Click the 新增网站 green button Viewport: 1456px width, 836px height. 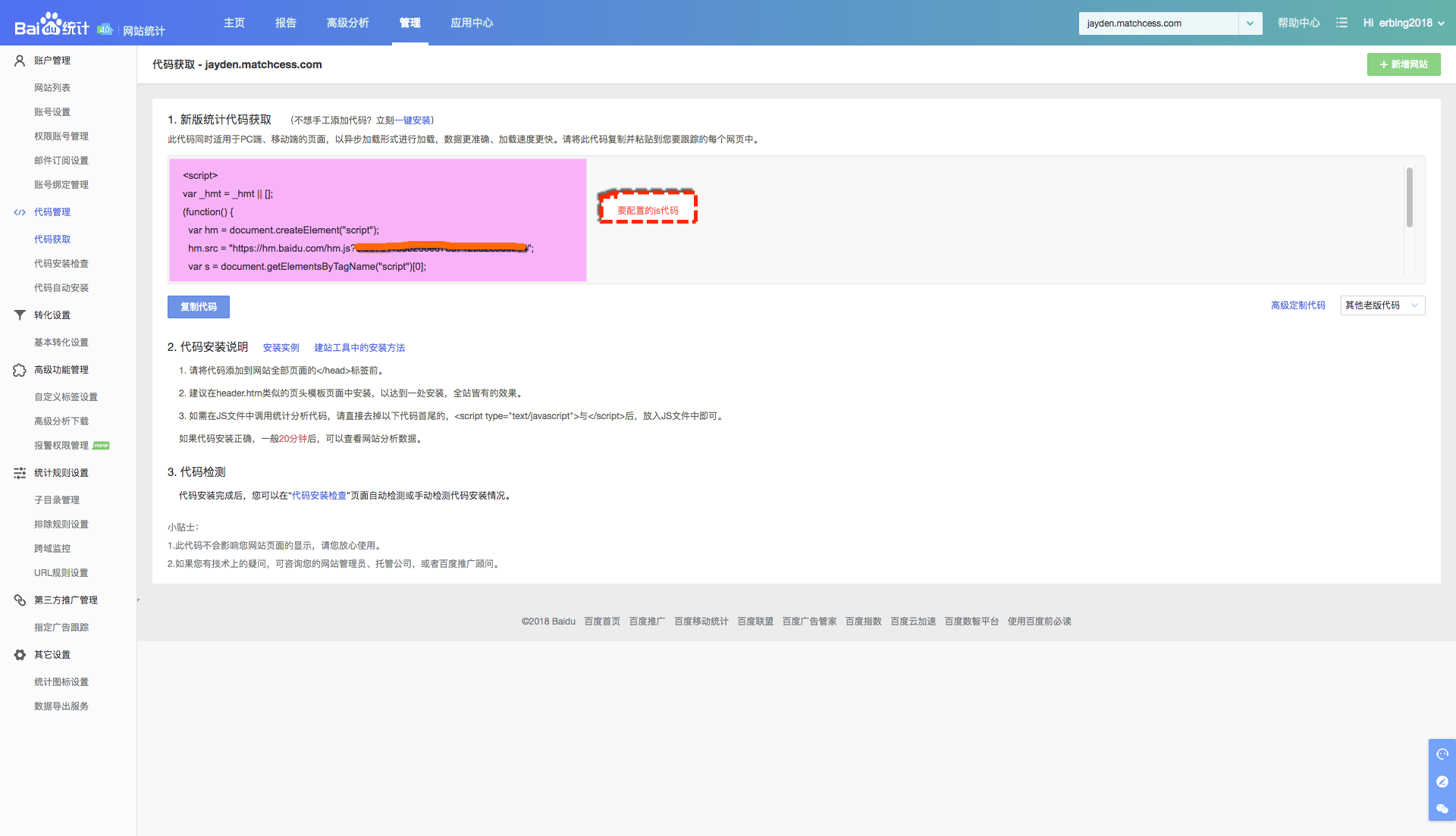[1403, 64]
